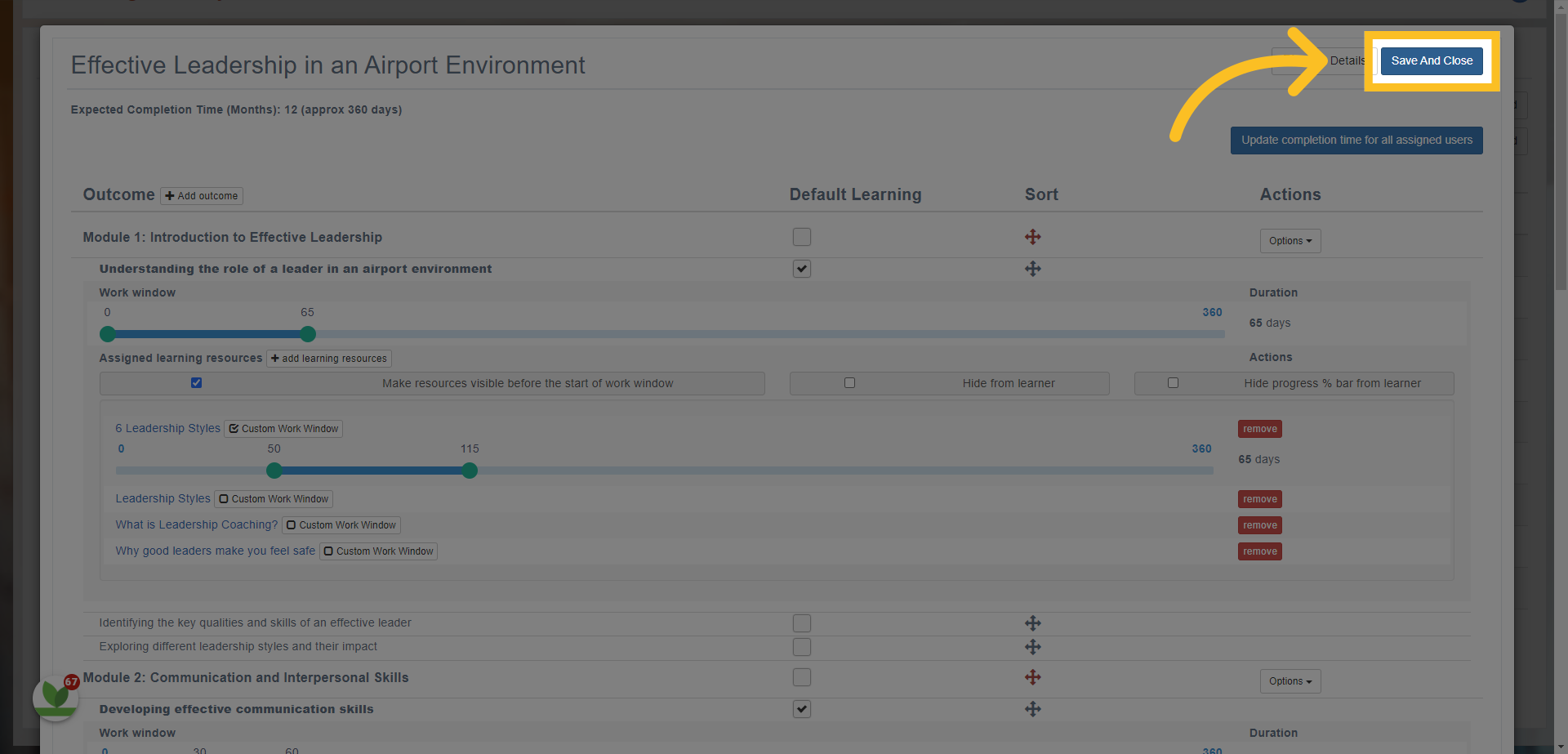
Task: Toggle Custom Work Window for Why good leaders
Action: click(x=378, y=551)
